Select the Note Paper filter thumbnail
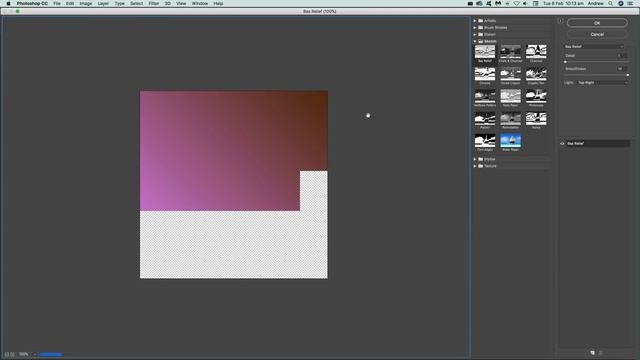 tap(511, 96)
